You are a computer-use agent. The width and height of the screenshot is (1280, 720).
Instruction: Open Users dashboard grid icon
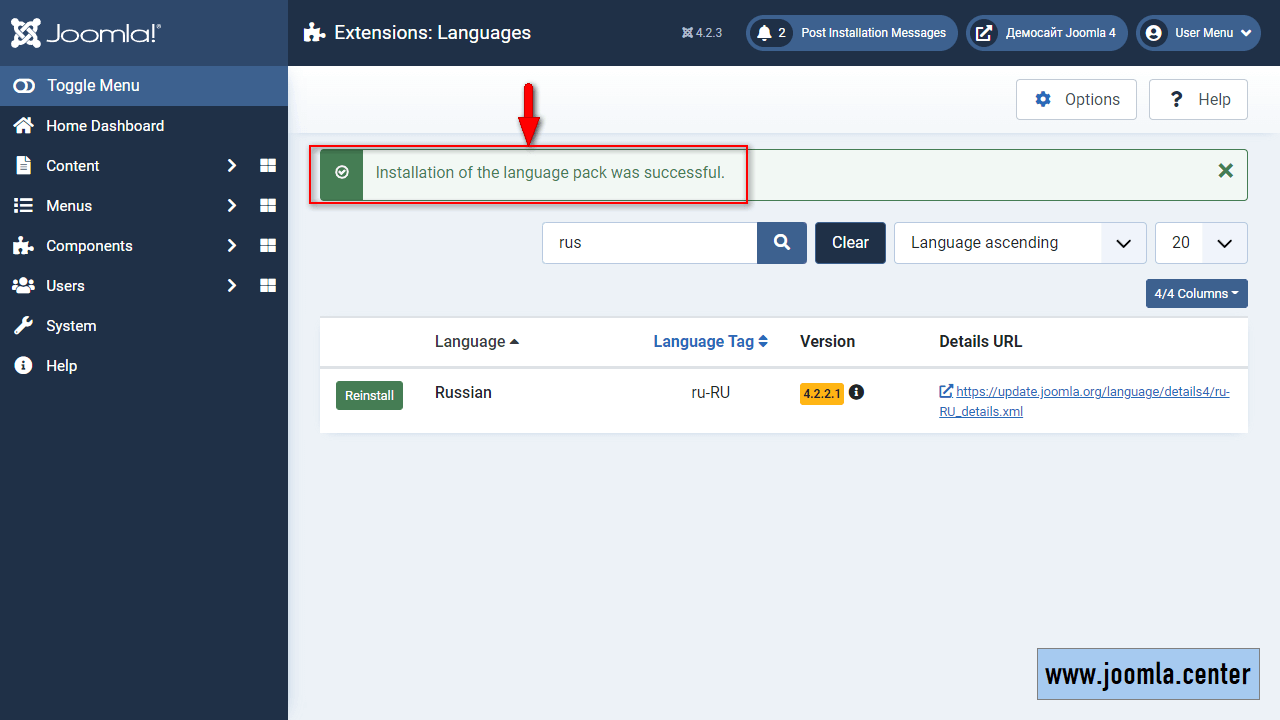pyautogui.click(x=268, y=286)
